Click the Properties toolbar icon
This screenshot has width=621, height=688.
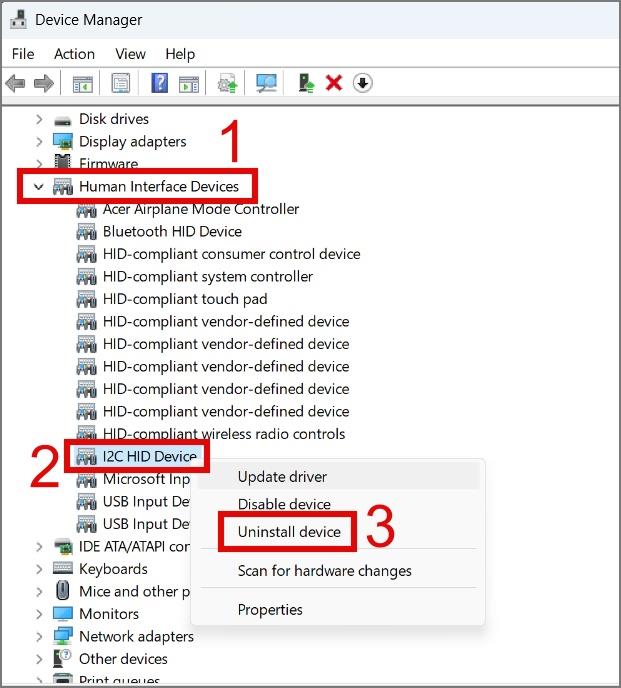[120, 83]
